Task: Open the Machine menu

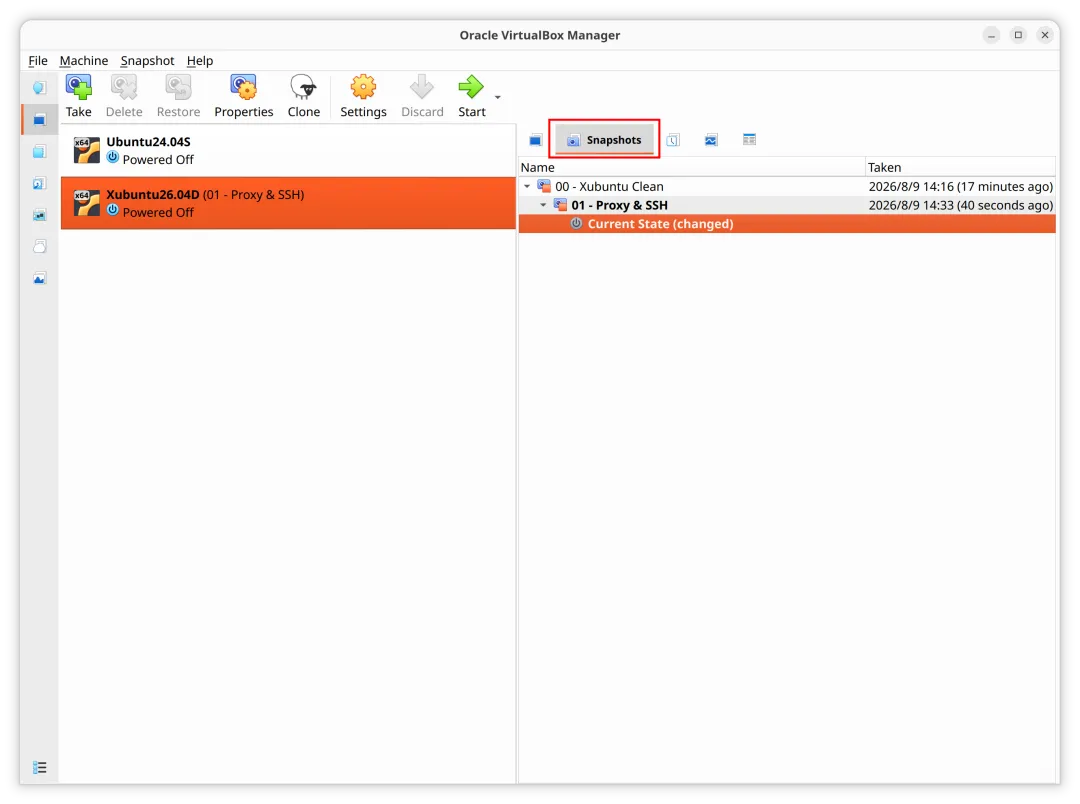Action: pyautogui.click(x=83, y=61)
